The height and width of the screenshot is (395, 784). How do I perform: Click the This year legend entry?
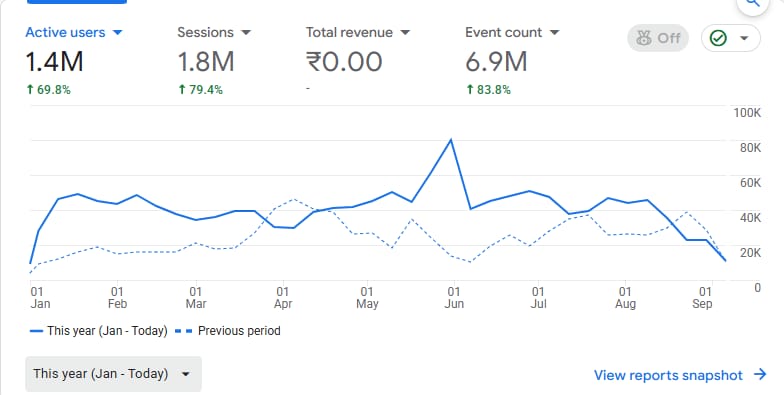tap(98, 331)
